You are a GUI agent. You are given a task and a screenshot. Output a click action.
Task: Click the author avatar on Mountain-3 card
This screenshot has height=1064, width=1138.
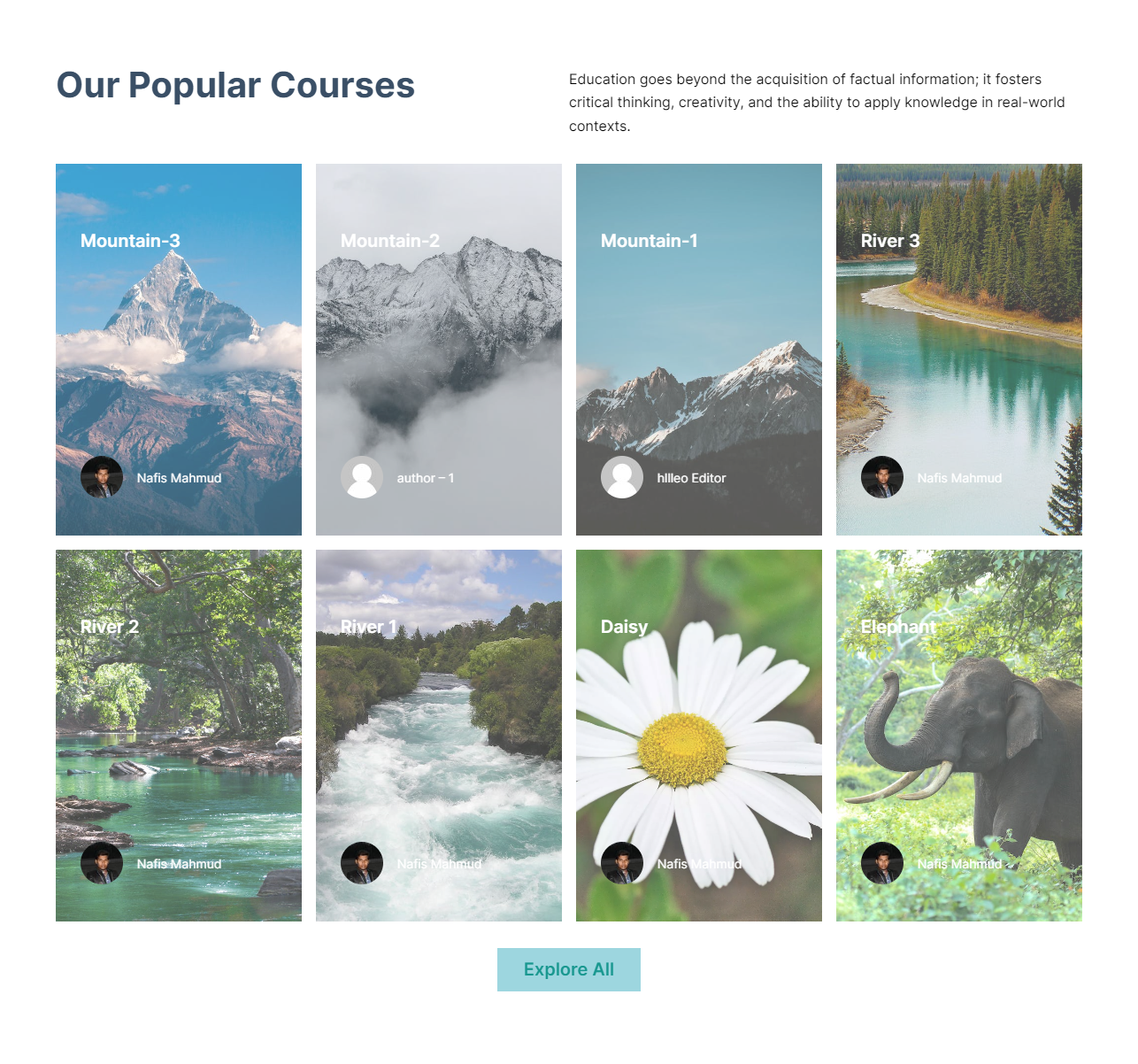click(102, 477)
